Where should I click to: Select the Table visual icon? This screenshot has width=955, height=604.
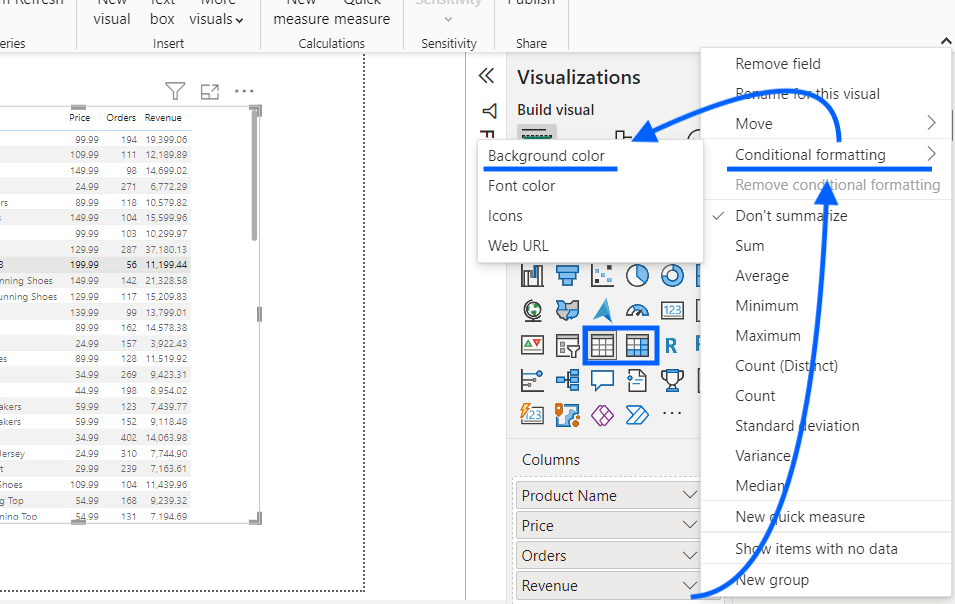click(602, 346)
